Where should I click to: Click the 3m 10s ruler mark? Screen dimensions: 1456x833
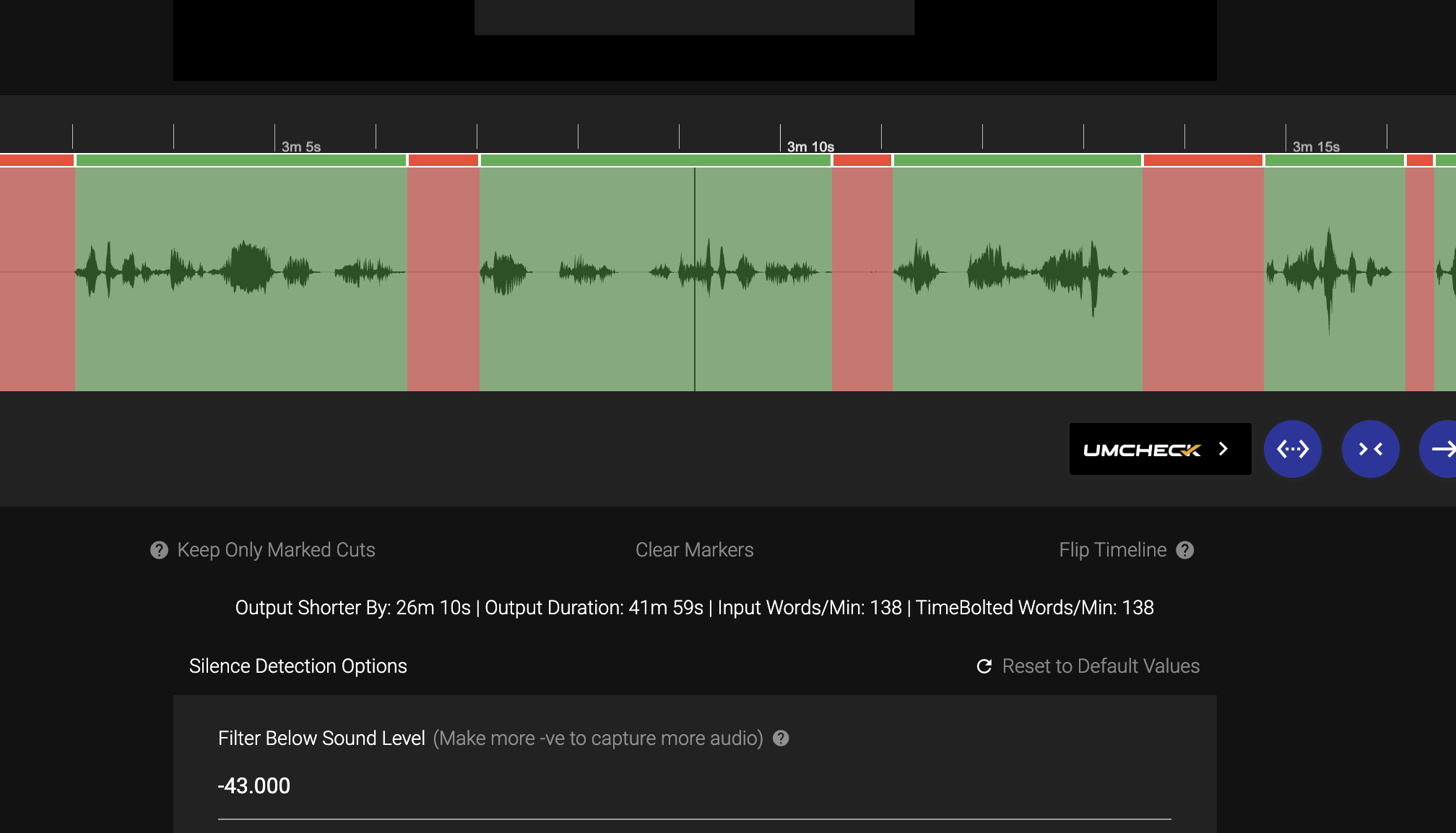[810, 147]
